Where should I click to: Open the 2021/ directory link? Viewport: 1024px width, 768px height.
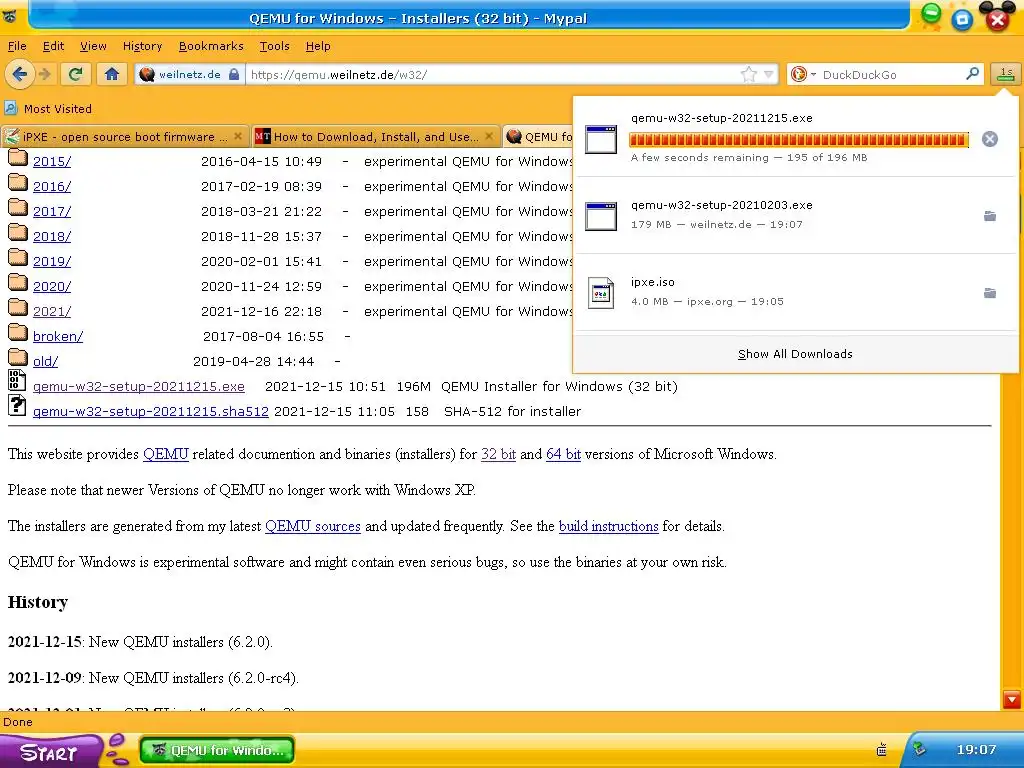tap(52, 312)
